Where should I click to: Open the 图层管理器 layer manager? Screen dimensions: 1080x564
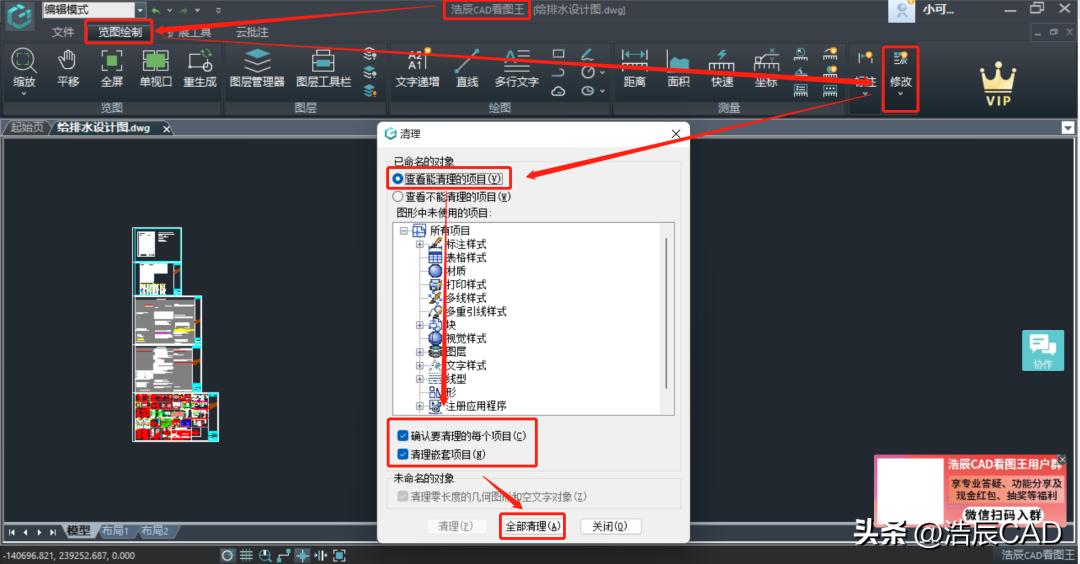[257, 68]
